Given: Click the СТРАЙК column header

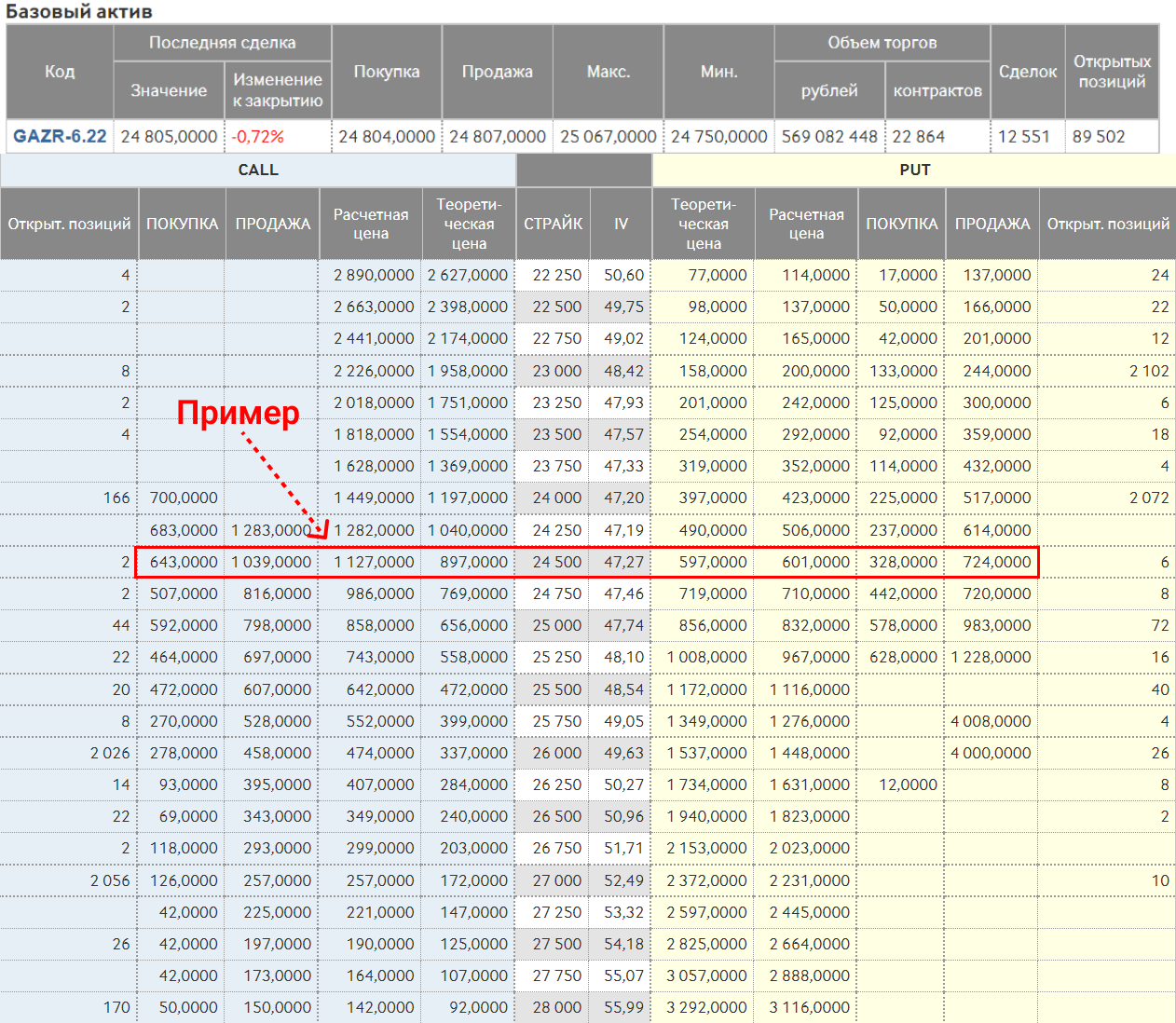Looking at the screenshot, I should point(553,224).
